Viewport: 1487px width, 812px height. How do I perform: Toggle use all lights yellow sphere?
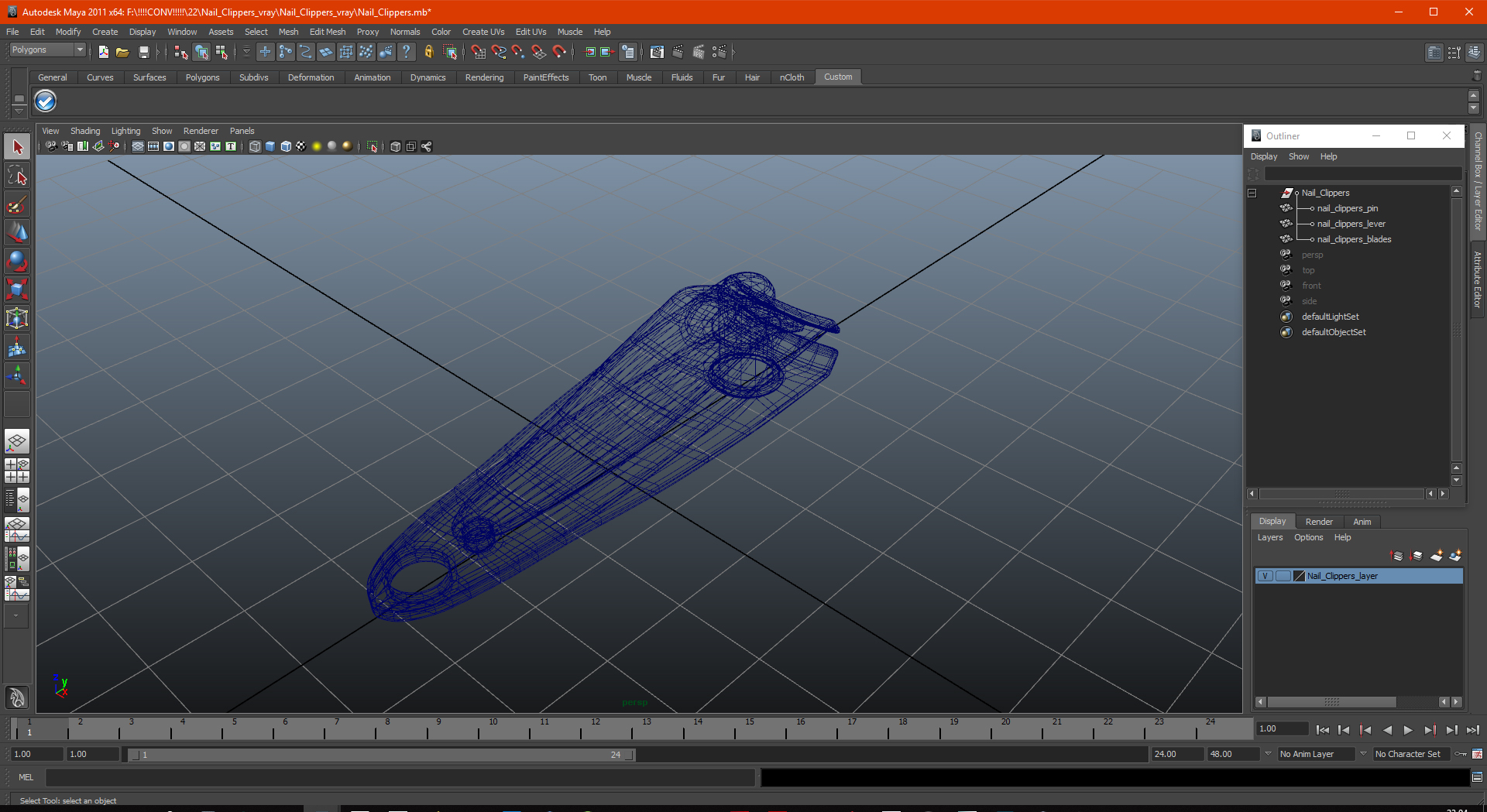pyautogui.click(x=317, y=146)
